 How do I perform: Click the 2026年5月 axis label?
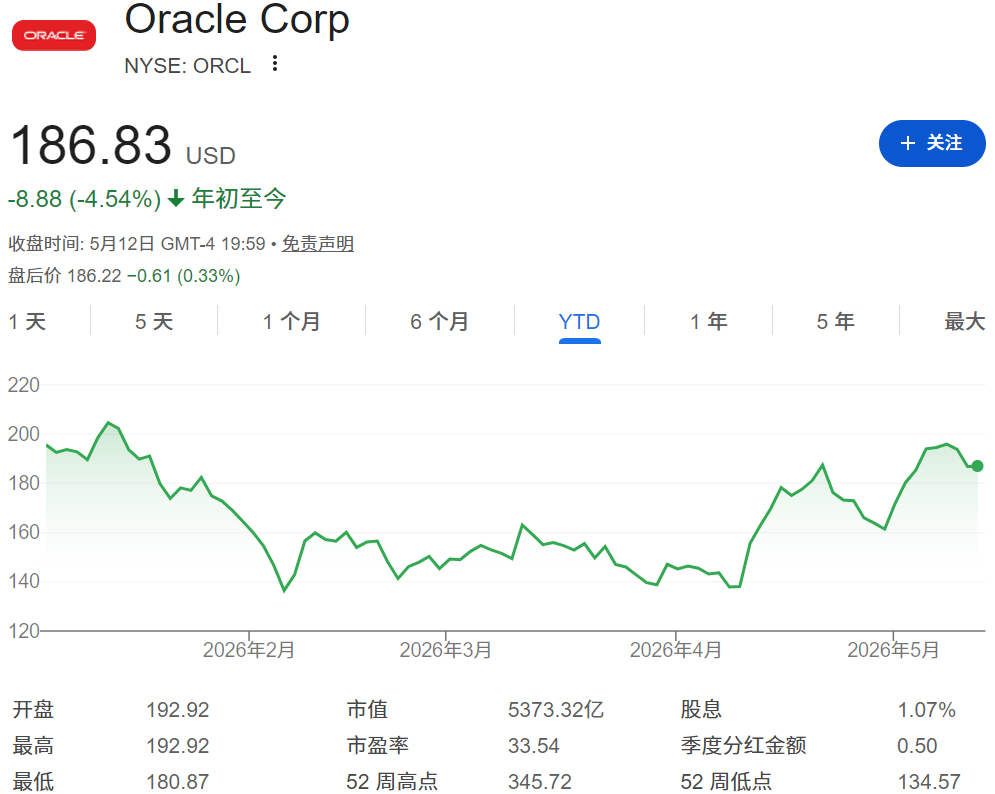(893, 650)
